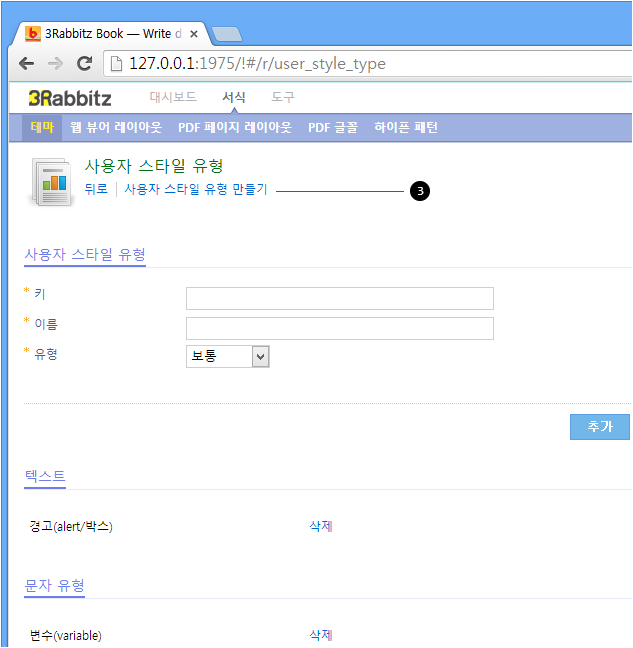Image resolution: width=633 pixels, height=648 pixels.
Task: Click the 뒤로 link
Action: pos(96,189)
